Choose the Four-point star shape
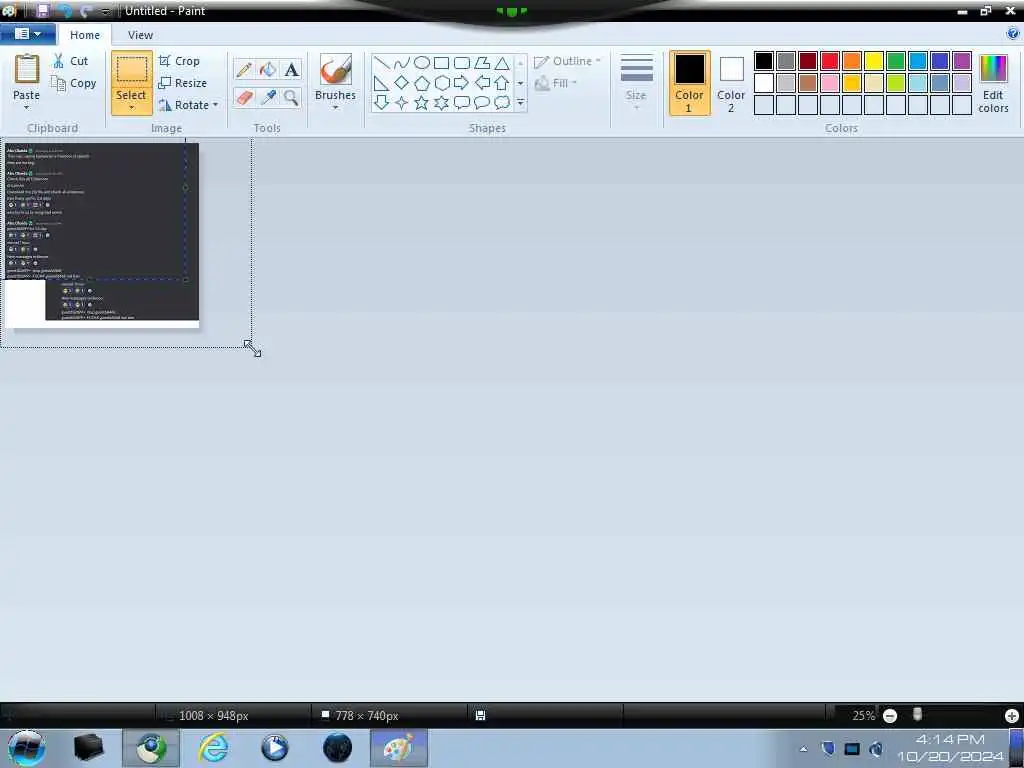The image size is (1024, 768). [402, 103]
